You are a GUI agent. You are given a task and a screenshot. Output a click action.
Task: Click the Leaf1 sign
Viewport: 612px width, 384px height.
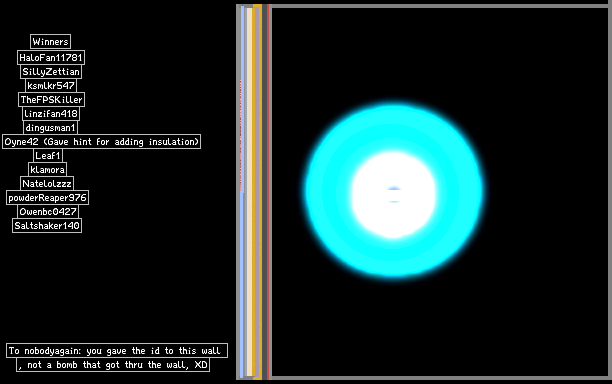[48, 156]
